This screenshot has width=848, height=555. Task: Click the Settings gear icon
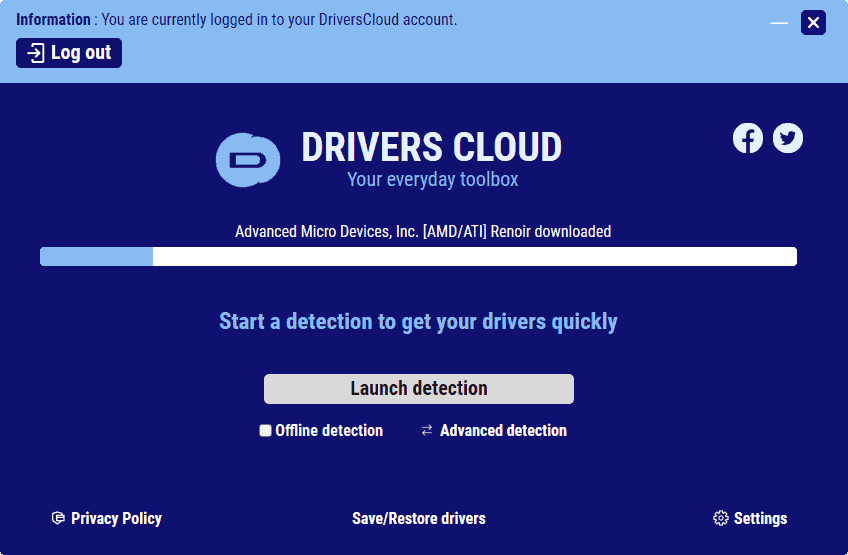click(720, 518)
